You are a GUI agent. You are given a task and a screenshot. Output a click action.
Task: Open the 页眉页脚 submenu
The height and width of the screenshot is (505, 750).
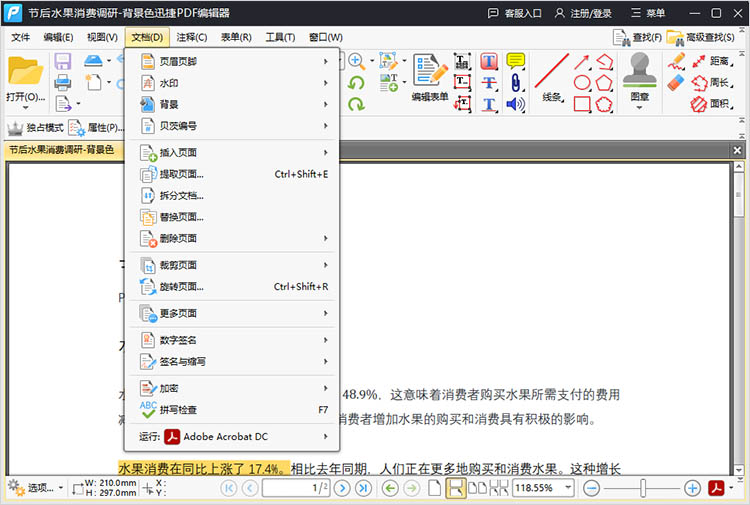232,61
